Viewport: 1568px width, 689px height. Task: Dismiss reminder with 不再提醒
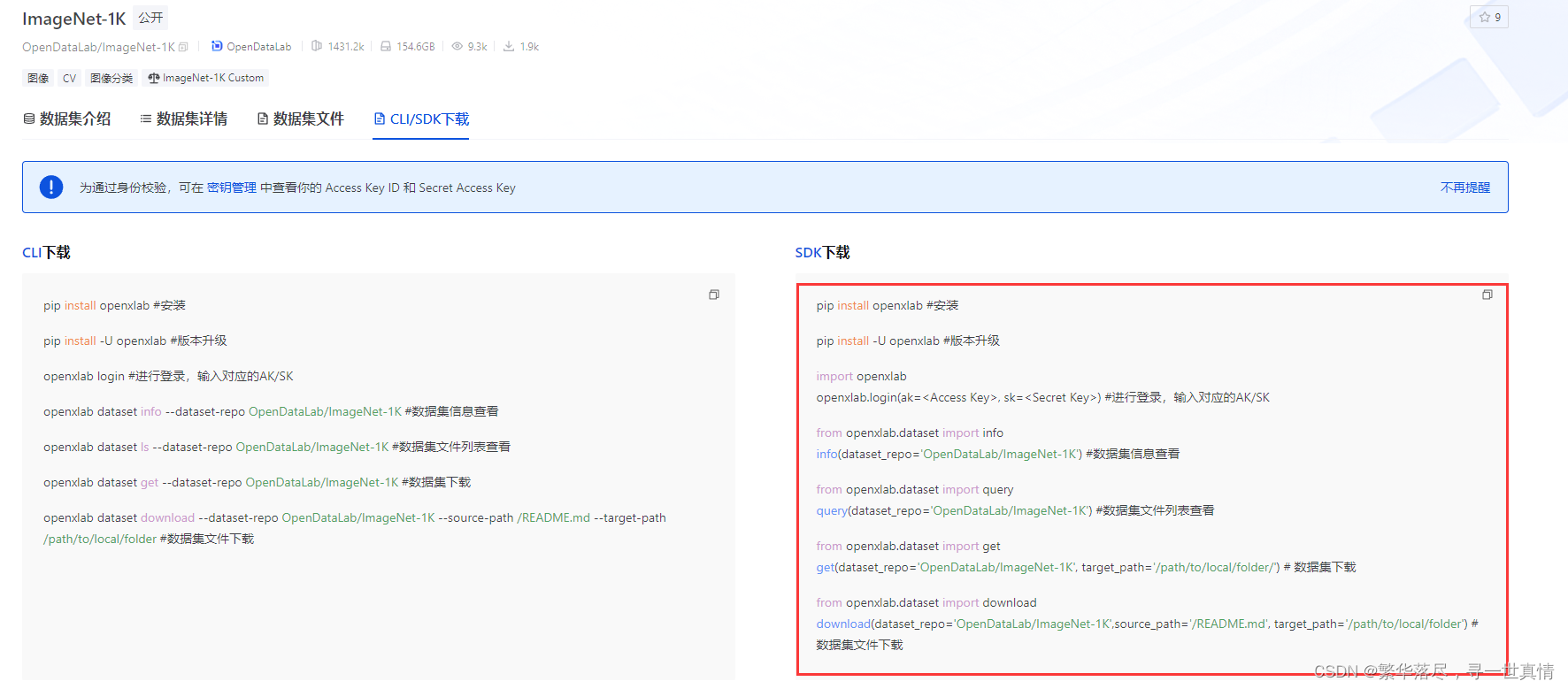coord(1465,188)
